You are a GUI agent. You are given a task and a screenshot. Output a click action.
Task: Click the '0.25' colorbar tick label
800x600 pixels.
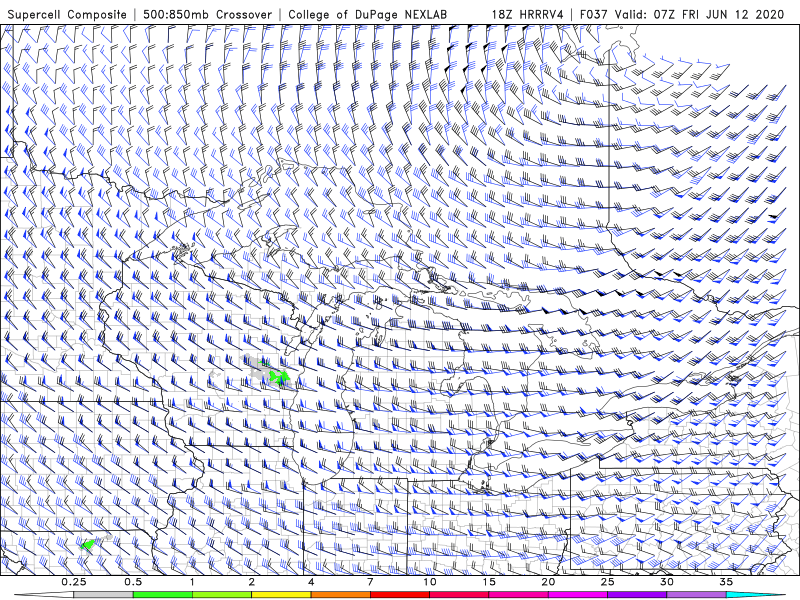click(73, 582)
